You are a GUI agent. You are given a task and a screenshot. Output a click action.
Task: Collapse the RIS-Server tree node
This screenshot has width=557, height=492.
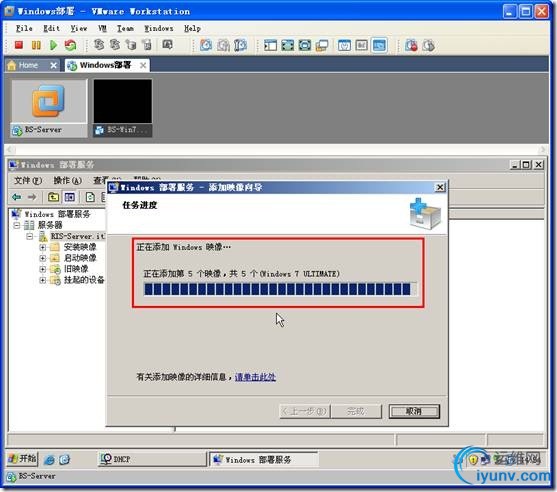pos(29,236)
